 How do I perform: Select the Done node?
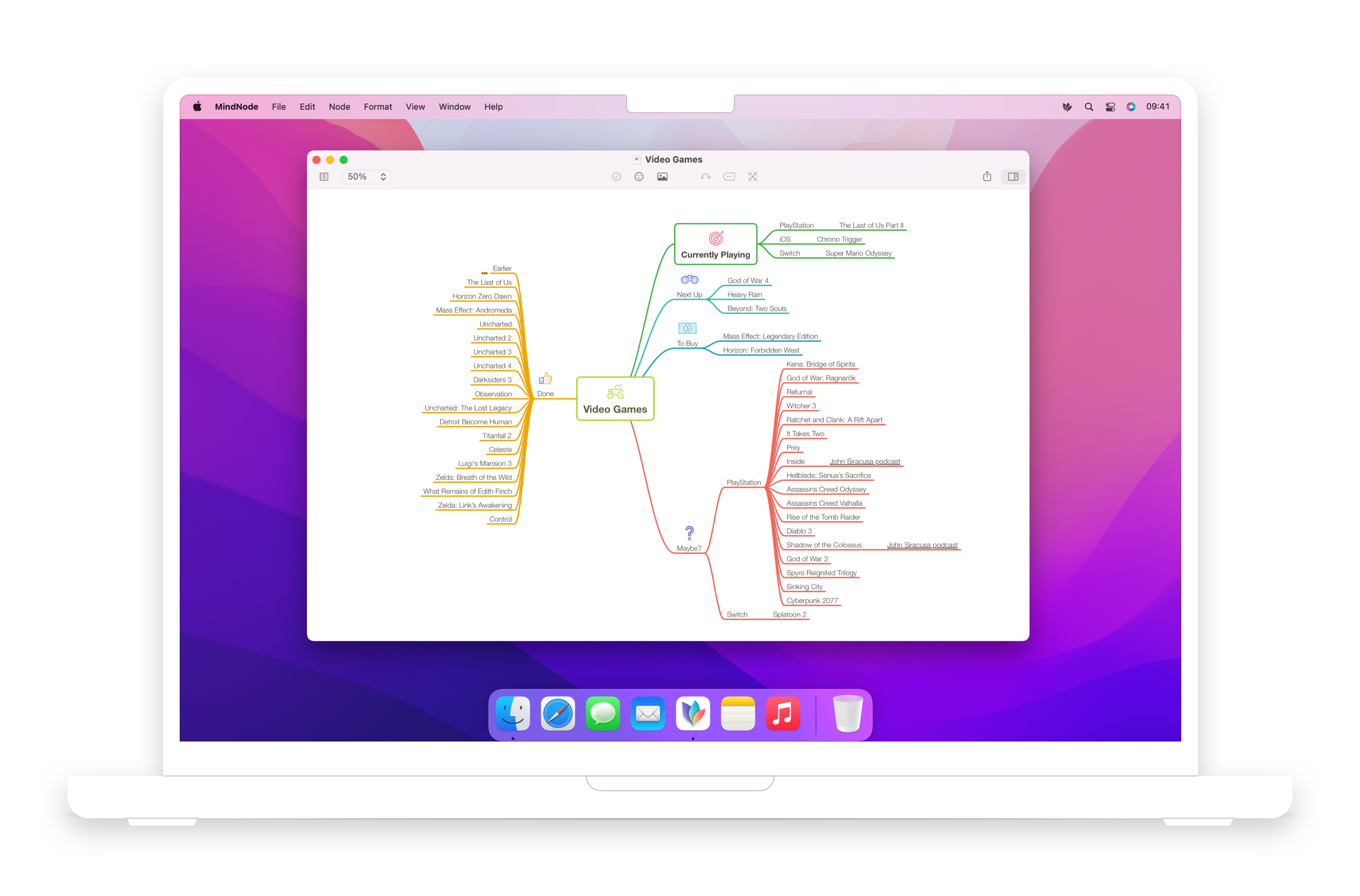[x=545, y=394]
